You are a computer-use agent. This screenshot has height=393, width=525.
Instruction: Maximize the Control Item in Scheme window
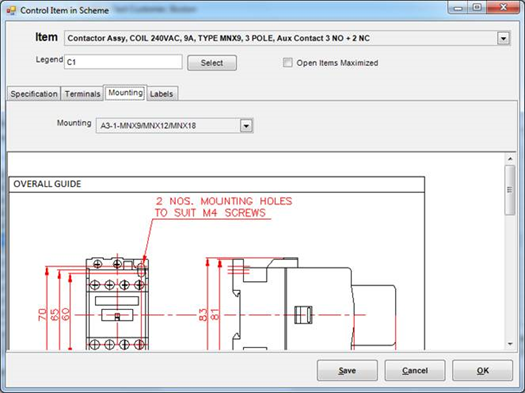[x=477, y=8]
